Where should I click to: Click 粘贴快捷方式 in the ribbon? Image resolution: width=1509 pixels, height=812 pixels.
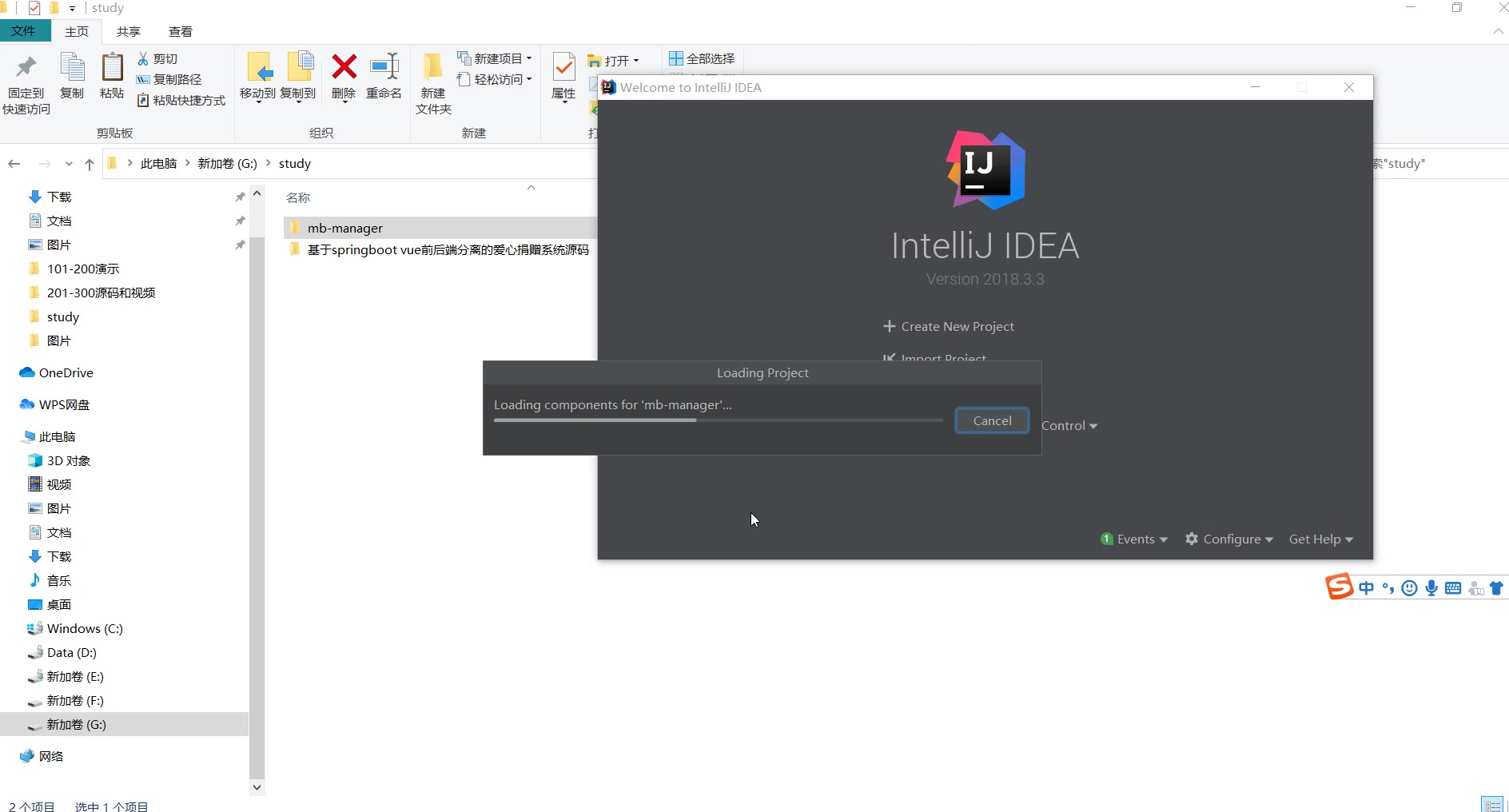click(x=181, y=100)
